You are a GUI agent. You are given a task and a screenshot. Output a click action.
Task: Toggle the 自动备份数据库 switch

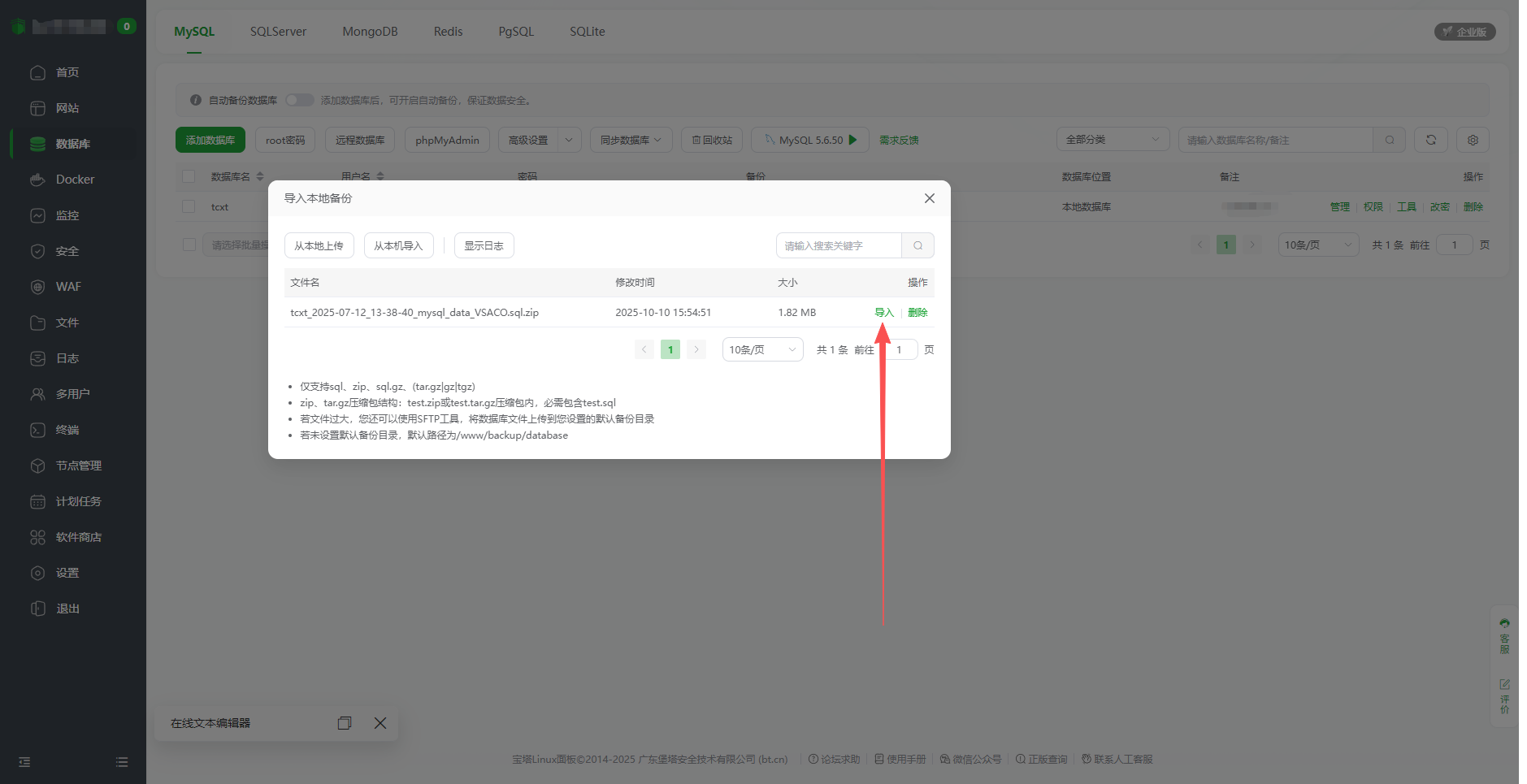coord(299,100)
